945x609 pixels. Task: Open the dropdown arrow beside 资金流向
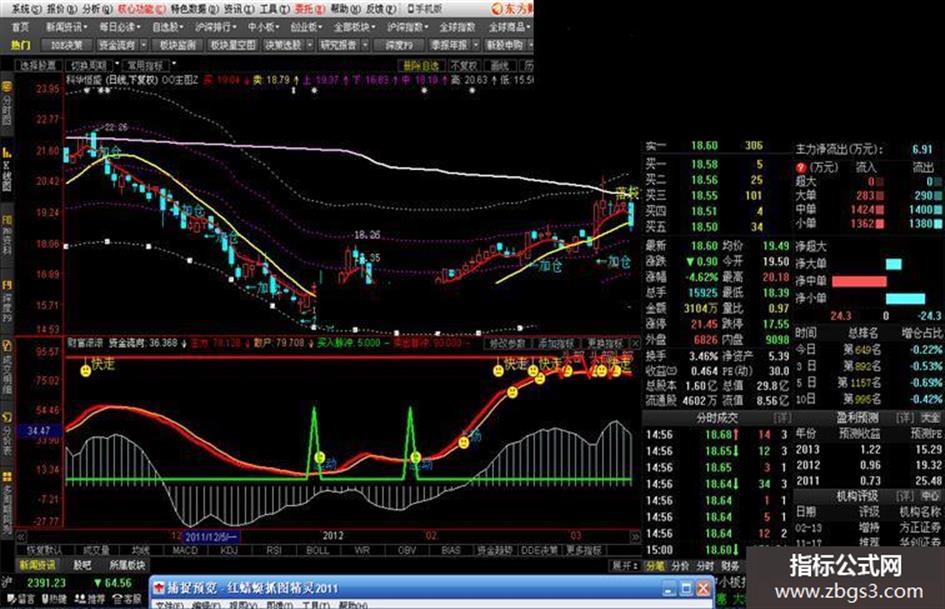pos(143,45)
